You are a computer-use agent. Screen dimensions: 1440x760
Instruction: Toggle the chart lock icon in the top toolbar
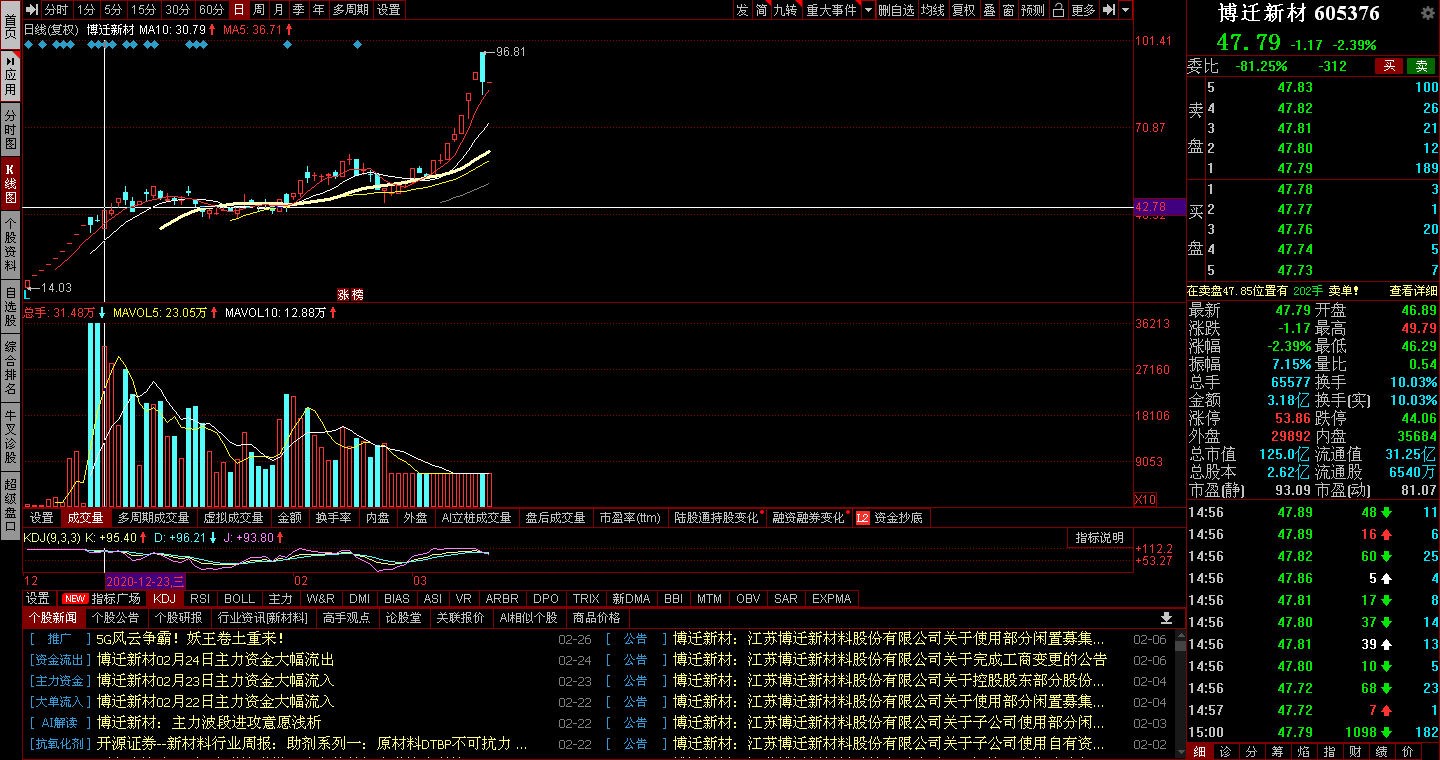[x=1058, y=10]
